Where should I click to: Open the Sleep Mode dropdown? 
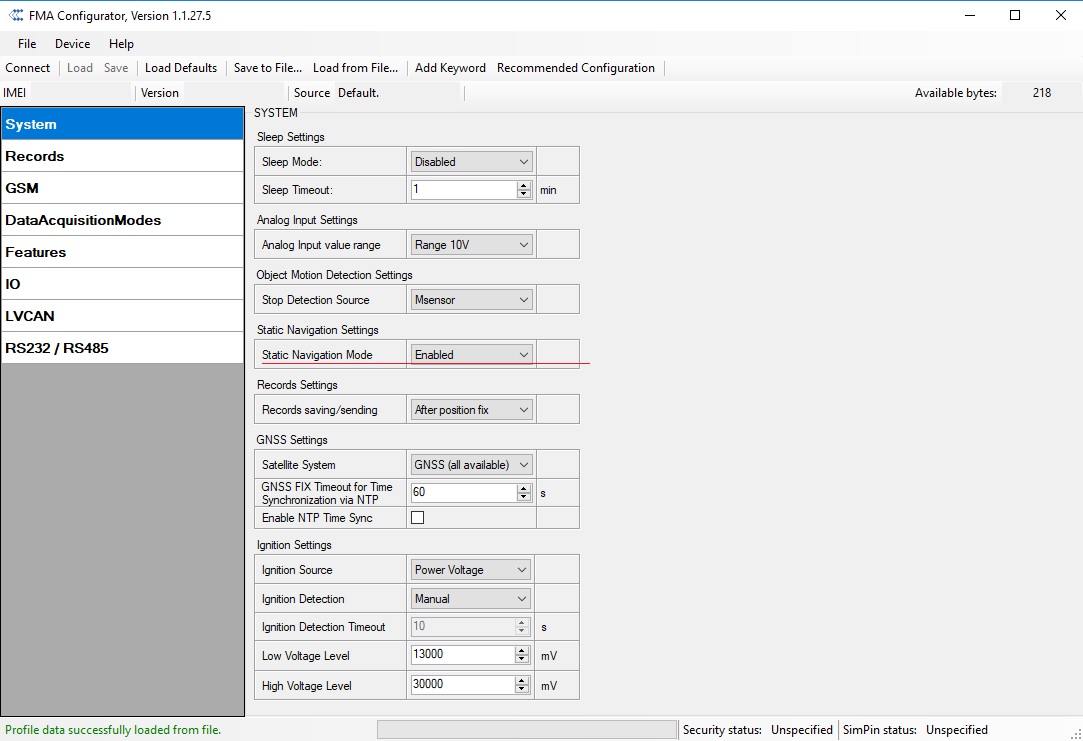[x=471, y=162]
